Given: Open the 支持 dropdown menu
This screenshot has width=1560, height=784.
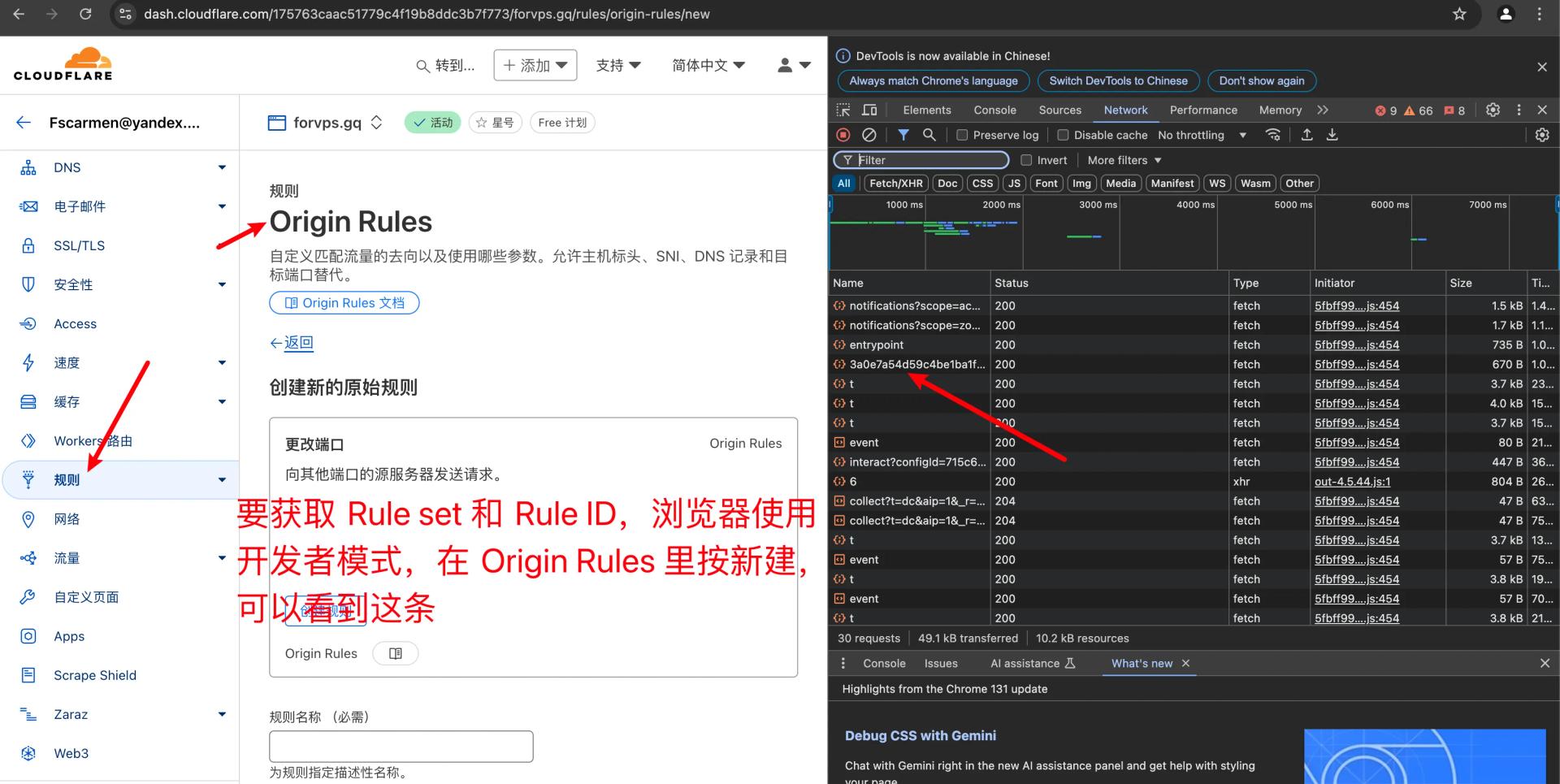Looking at the screenshot, I should click(x=618, y=65).
